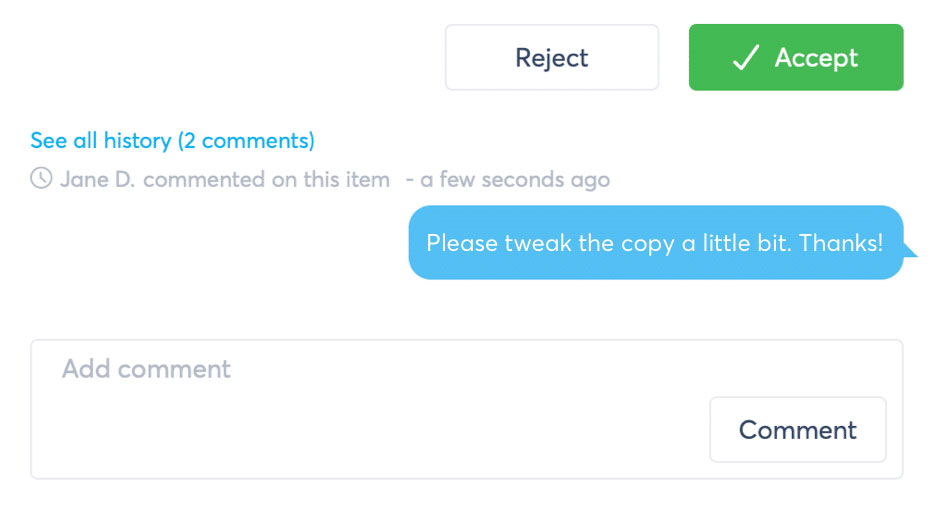Click the "(2 comments)" count text
This screenshot has width=930, height=505.
pyautogui.click(x=246, y=141)
